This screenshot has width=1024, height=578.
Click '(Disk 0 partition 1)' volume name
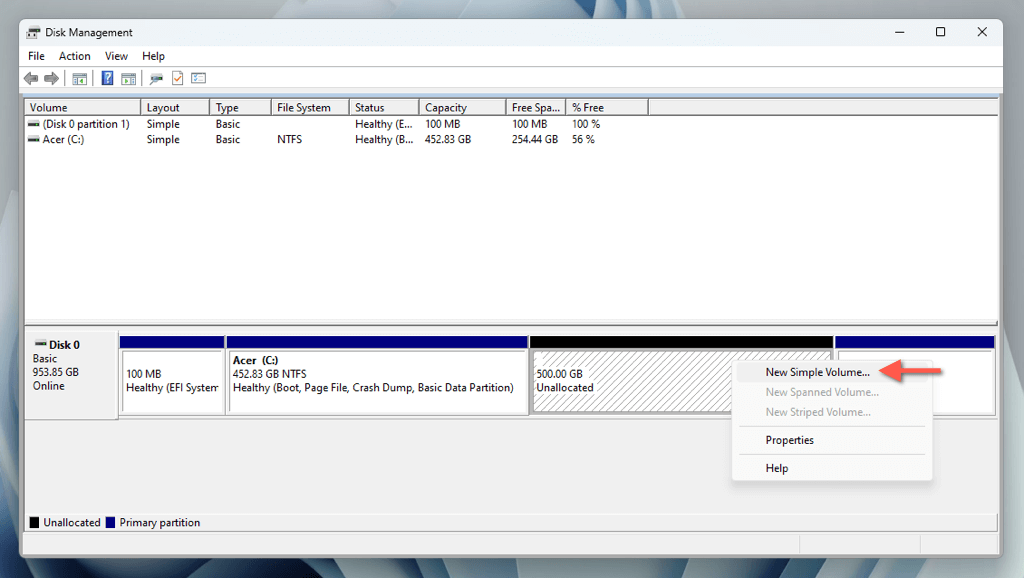click(x=86, y=123)
